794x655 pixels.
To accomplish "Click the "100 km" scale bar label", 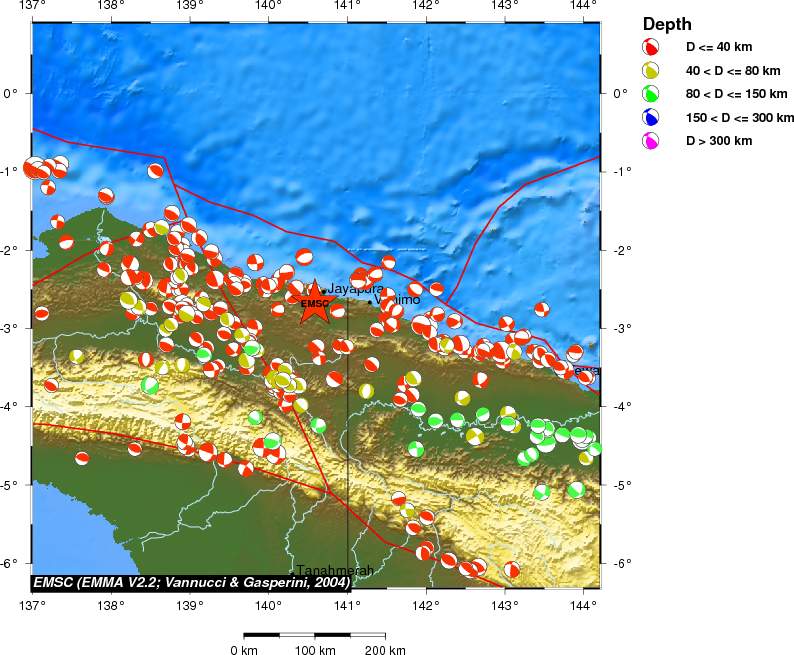I will pos(315,650).
